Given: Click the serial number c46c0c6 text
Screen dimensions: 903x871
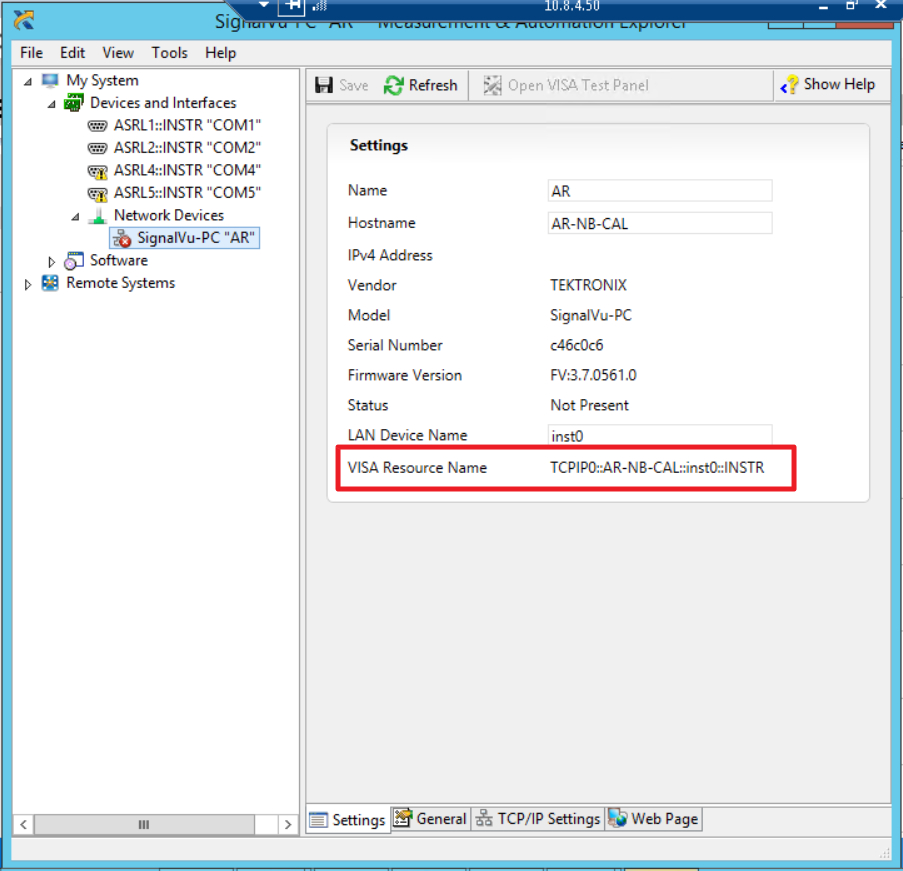Looking at the screenshot, I should click(576, 346).
